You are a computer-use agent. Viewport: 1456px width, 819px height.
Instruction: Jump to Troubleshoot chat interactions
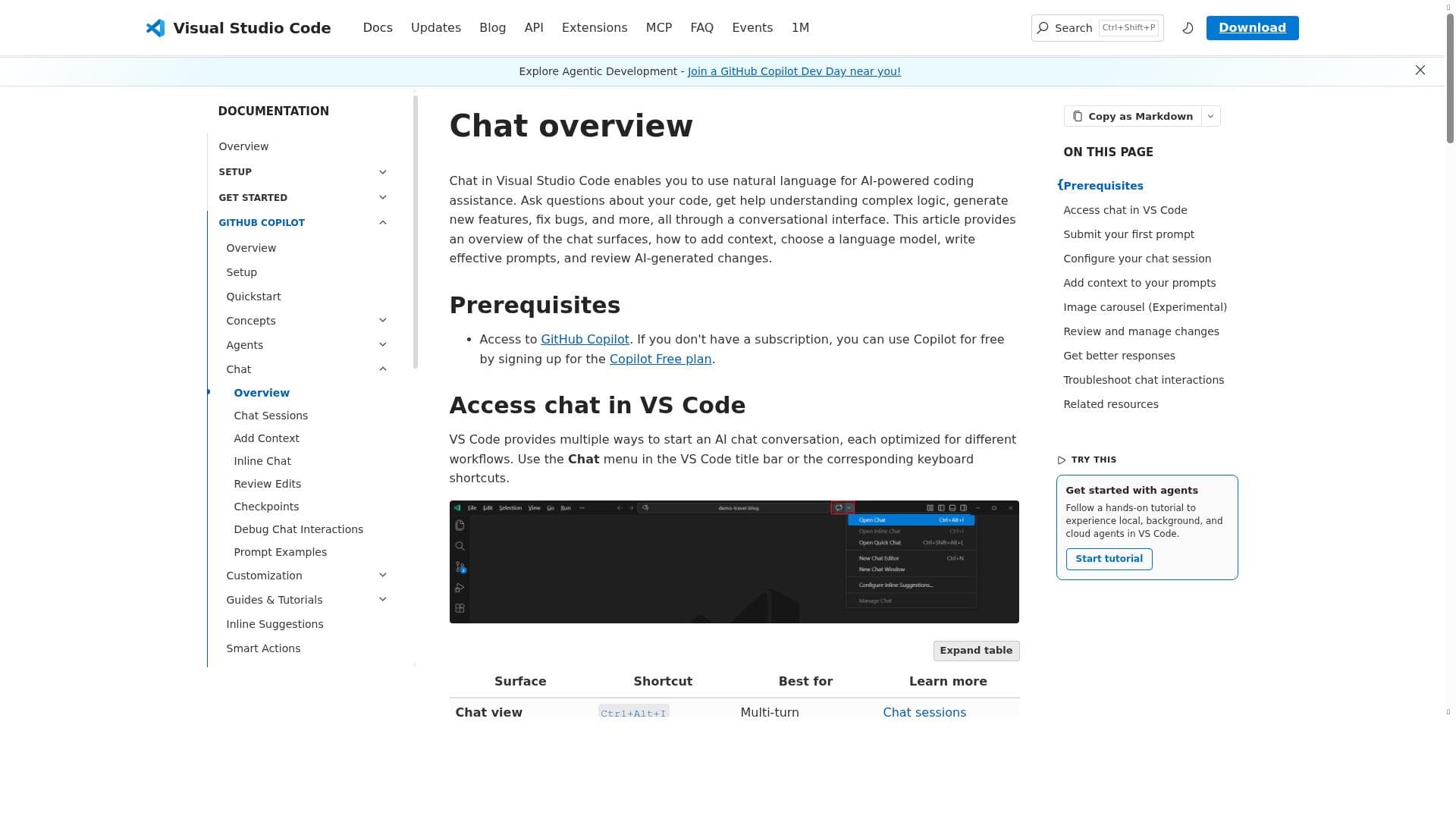1144,380
